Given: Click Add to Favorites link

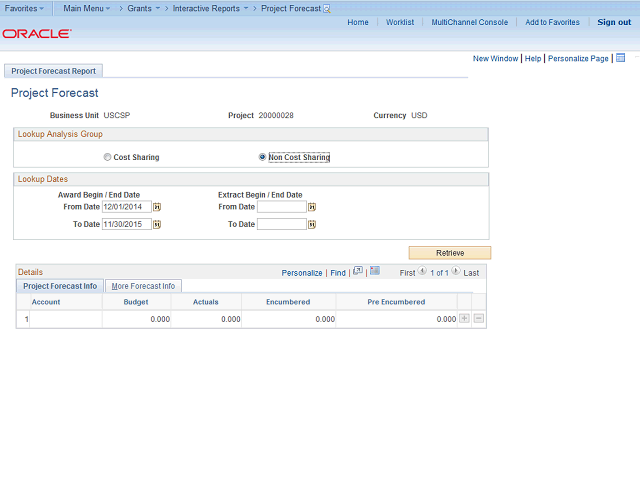Looking at the screenshot, I should coord(552,22).
